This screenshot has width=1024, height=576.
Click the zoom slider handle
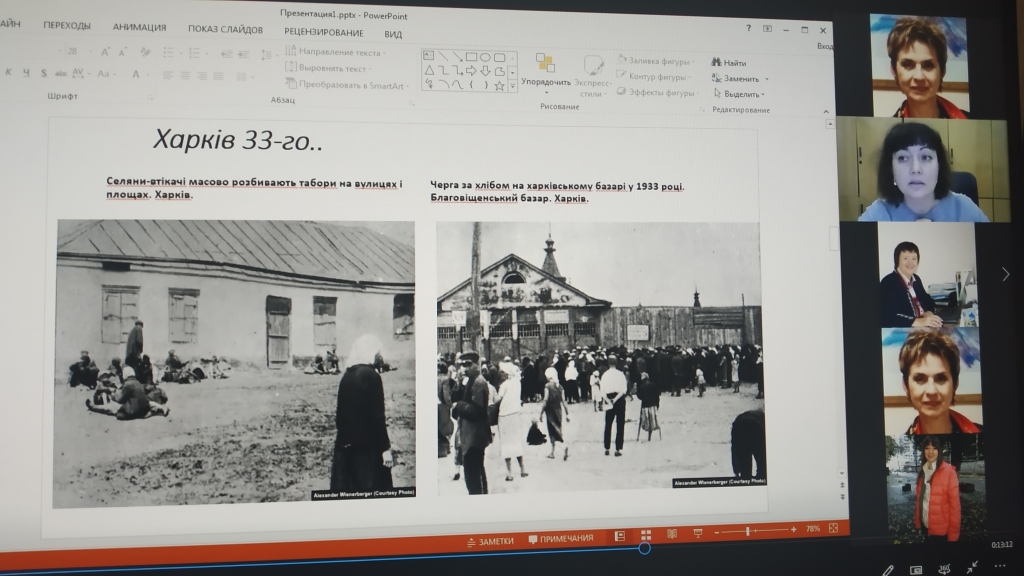pyautogui.click(x=748, y=532)
